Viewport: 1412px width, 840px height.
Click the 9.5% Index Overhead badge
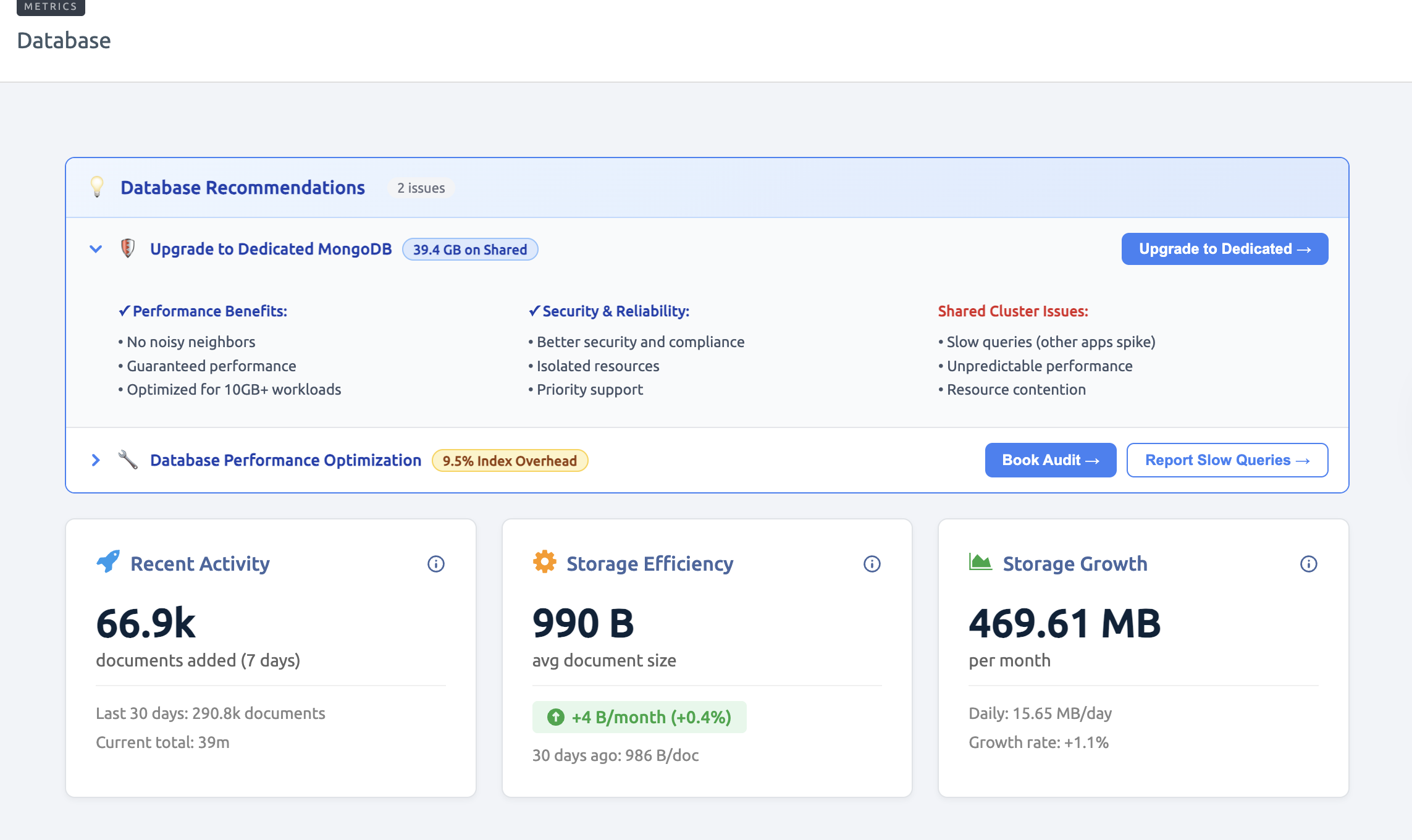[x=510, y=461]
